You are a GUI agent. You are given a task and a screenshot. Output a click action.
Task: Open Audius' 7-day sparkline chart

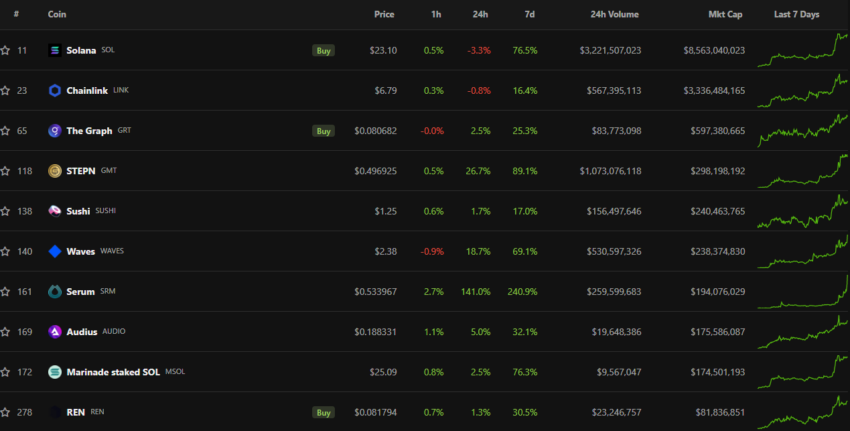click(803, 332)
